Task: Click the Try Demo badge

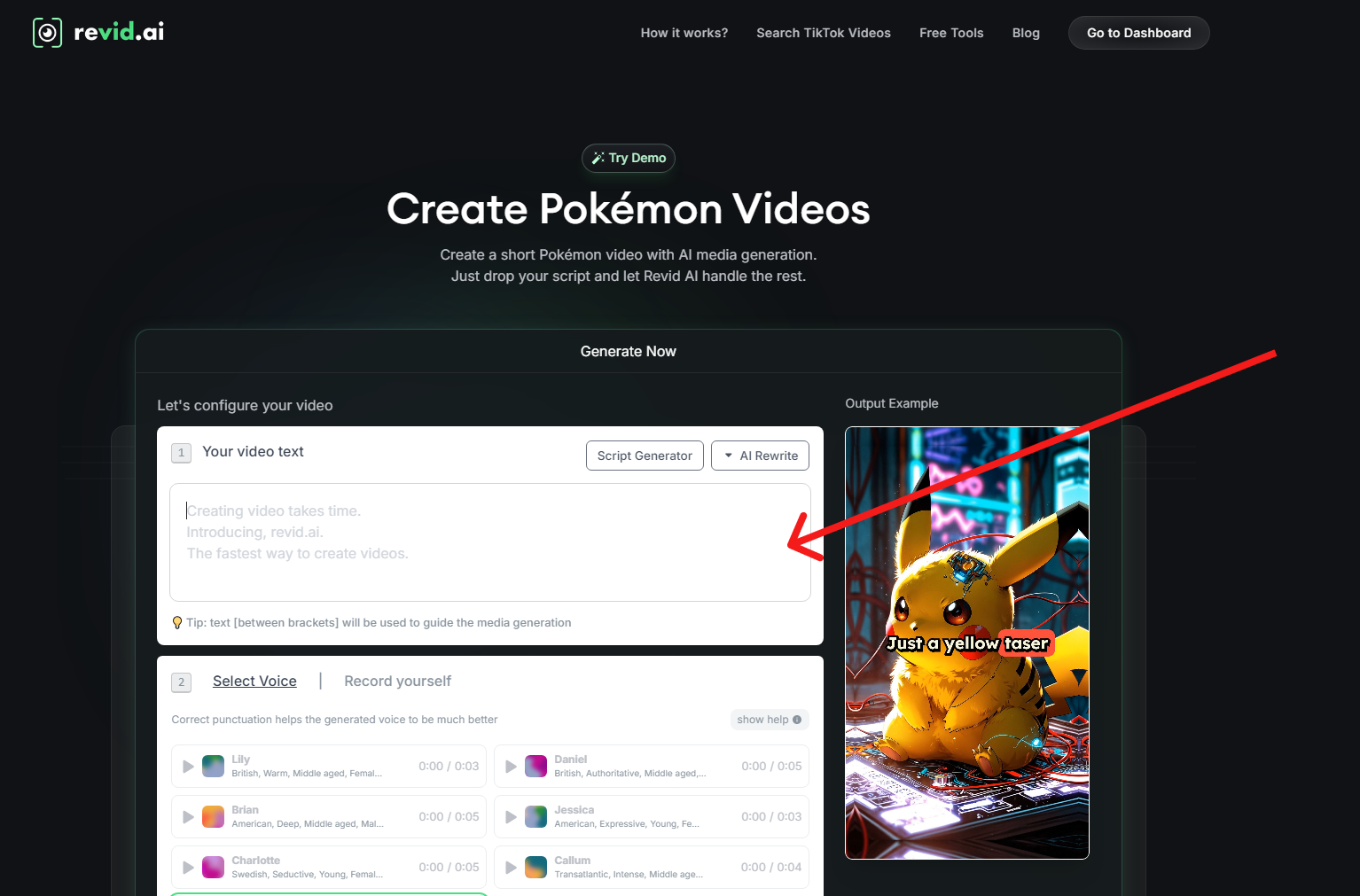Action: (x=629, y=158)
